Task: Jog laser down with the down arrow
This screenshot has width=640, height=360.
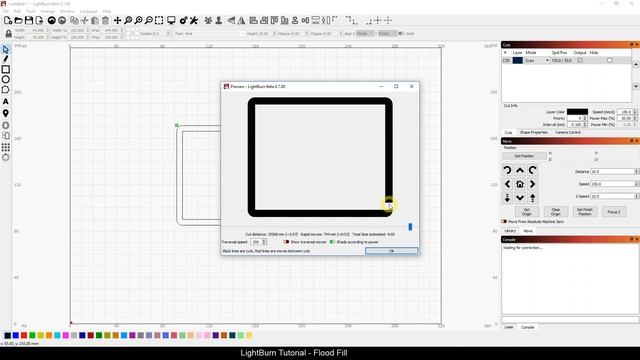Action: pyautogui.click(x=520, y=198)
